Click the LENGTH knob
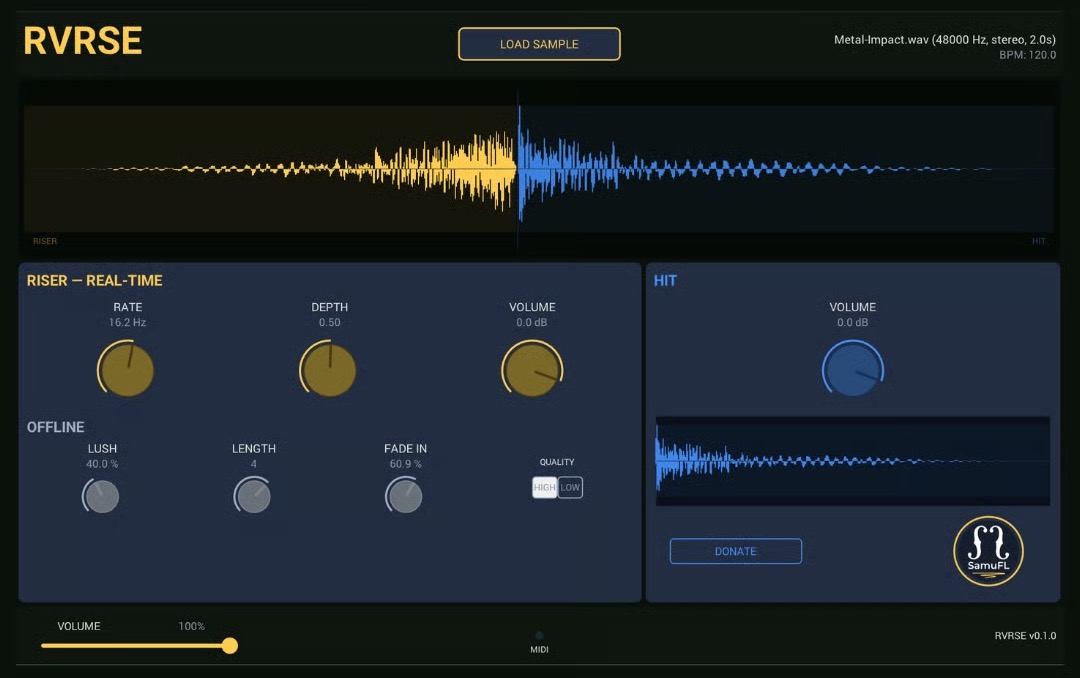Viewport: 1080px width, 678px height. pos(254,496)
